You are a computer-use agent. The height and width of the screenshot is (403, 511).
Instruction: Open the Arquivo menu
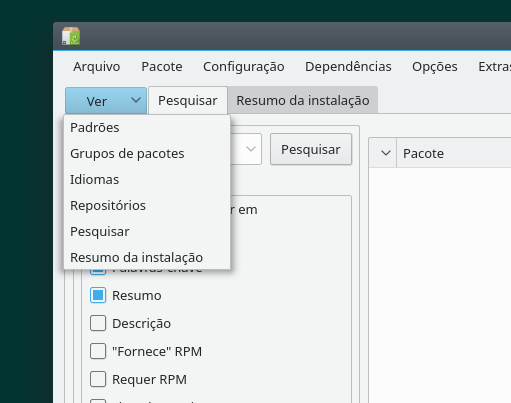click(97, 67)
